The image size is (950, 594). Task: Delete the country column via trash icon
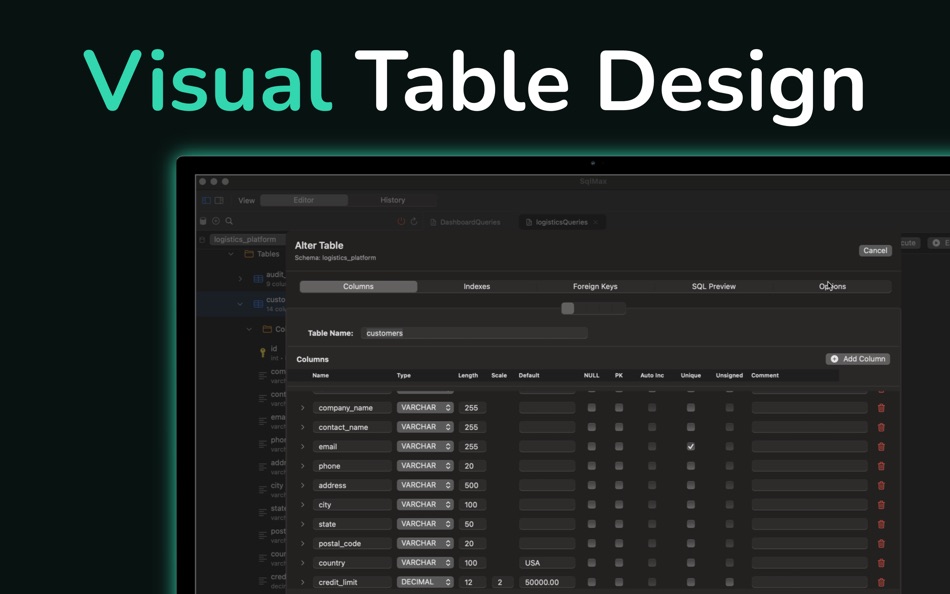[881, 563]
